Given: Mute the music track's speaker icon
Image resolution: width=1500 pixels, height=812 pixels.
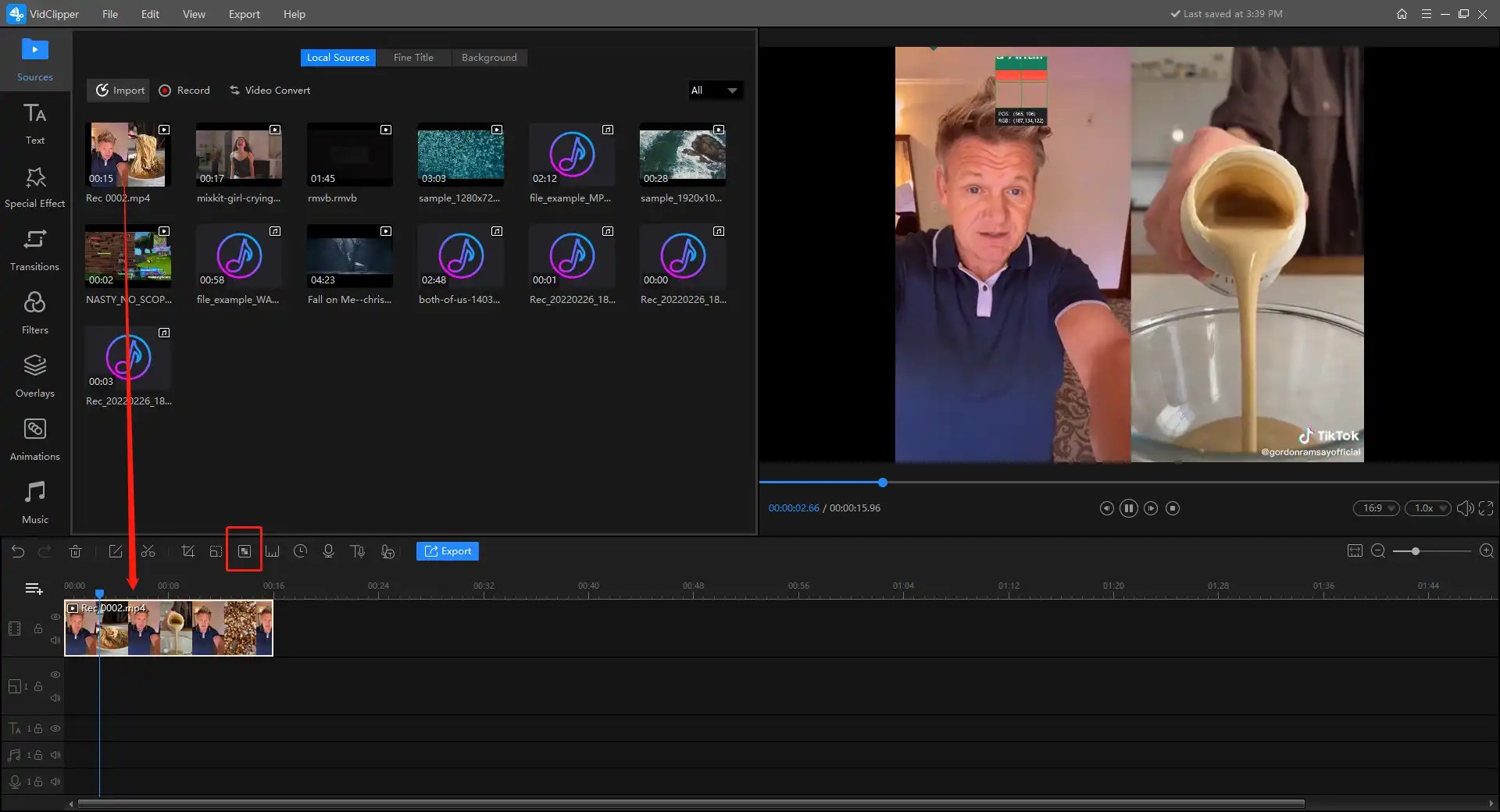Looking at the screenshot, I should [55, 755].
